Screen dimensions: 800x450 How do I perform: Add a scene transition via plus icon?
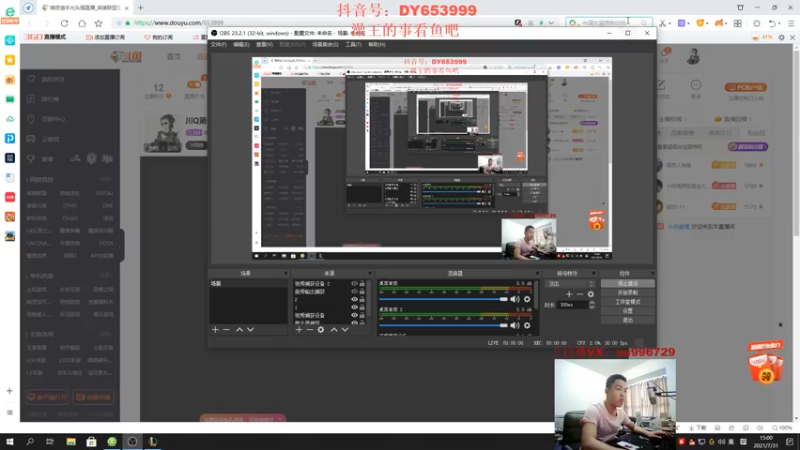point(569,294)
